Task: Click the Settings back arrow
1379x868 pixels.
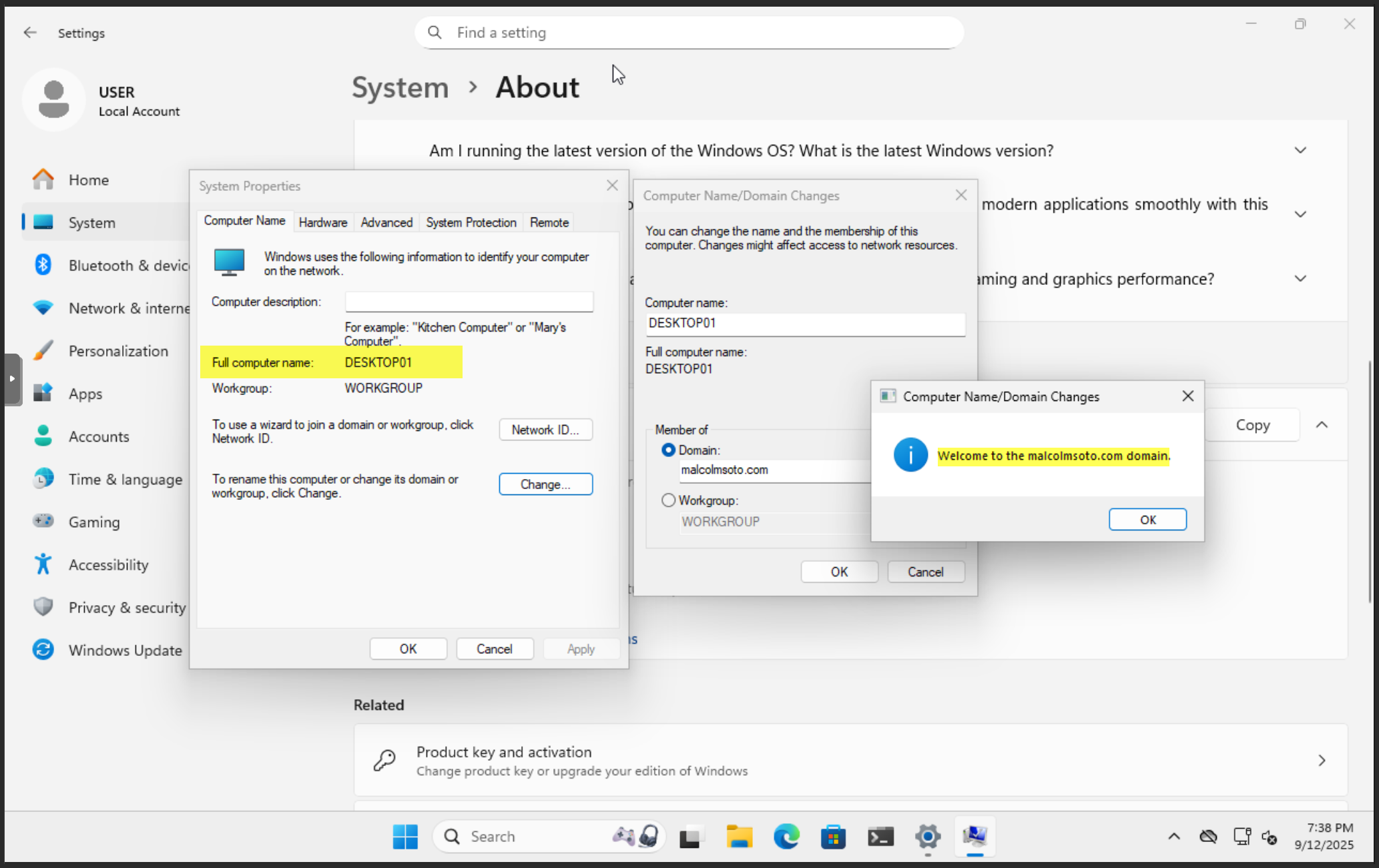Action: [30, 33]
